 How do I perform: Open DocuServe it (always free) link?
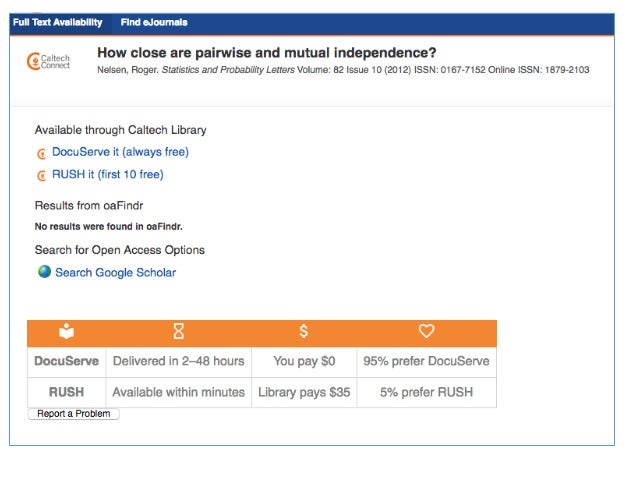point(120,152)
